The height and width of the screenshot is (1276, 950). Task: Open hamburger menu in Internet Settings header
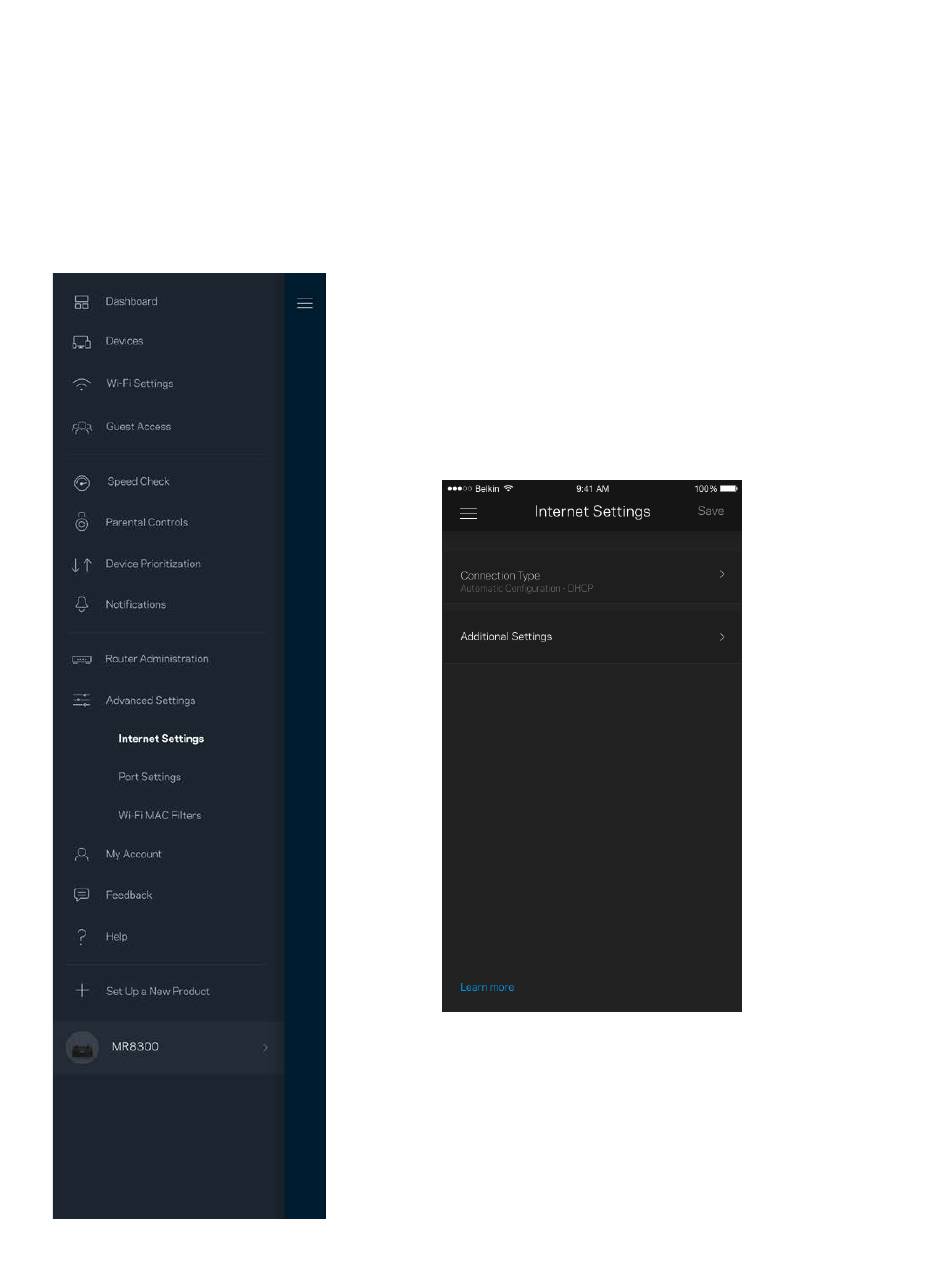[468, 513]
